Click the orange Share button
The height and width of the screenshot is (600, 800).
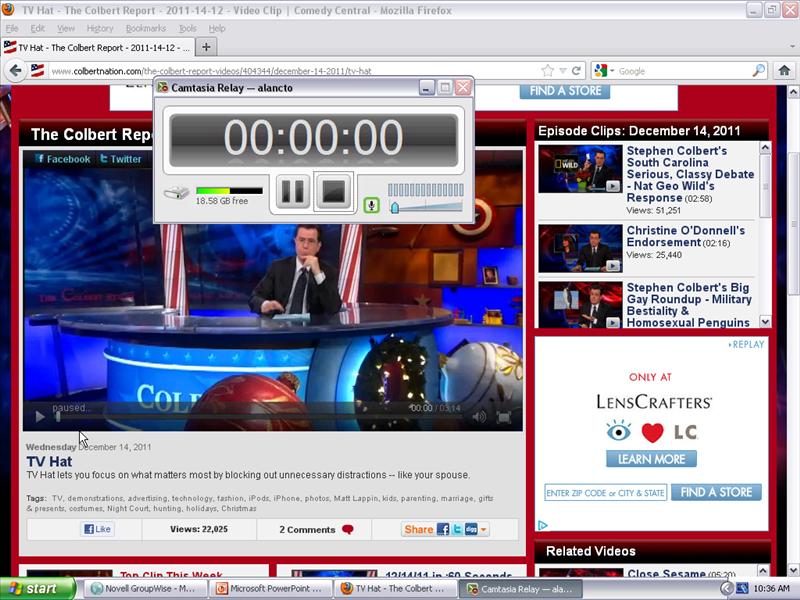coord(418,530)
